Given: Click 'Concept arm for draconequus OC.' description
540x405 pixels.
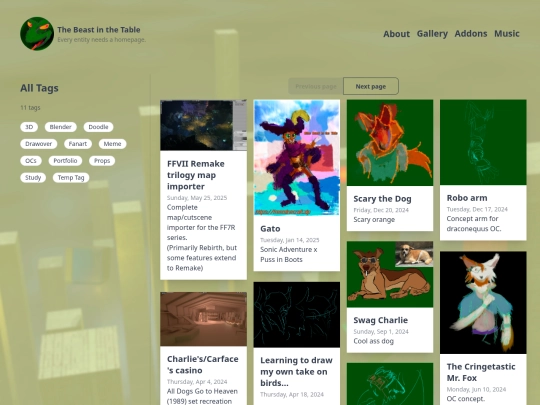Looking at the screenshot, I should [x=474, y=224].
